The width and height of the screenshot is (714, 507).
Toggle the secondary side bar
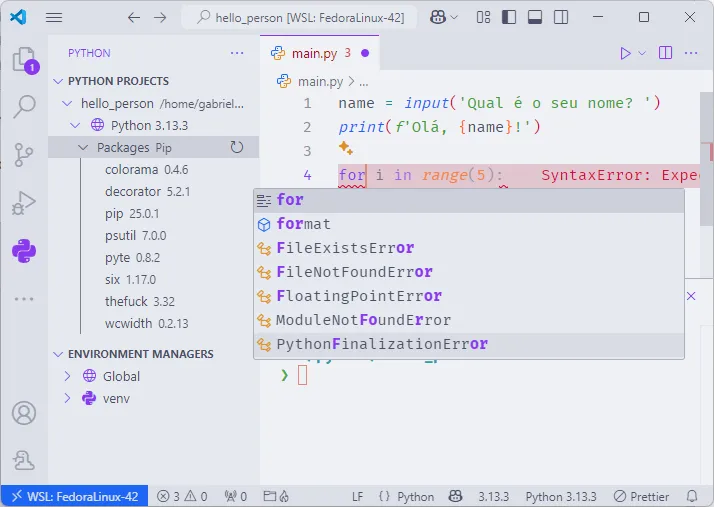tap(561, 17)
